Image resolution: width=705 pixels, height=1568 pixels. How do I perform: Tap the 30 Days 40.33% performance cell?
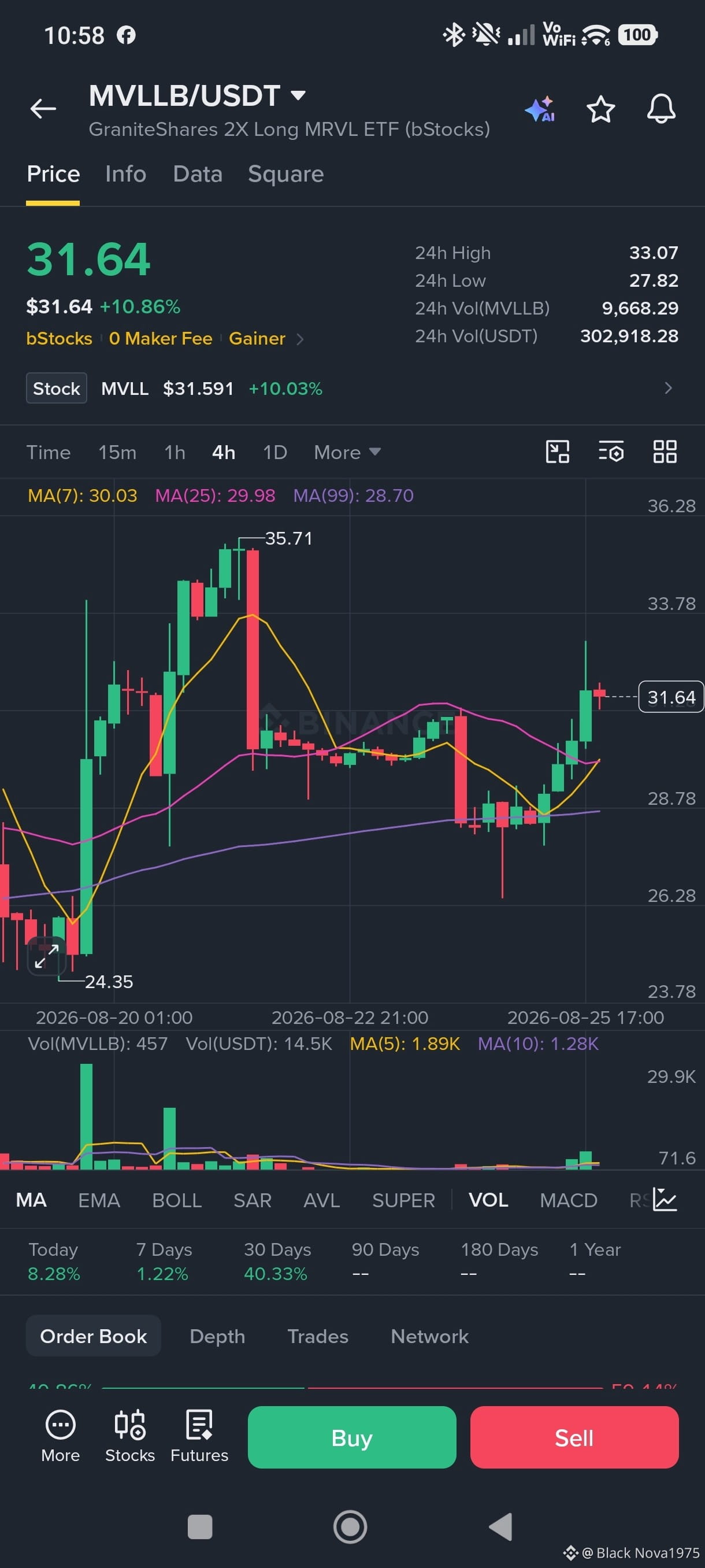pos(277,1261)
